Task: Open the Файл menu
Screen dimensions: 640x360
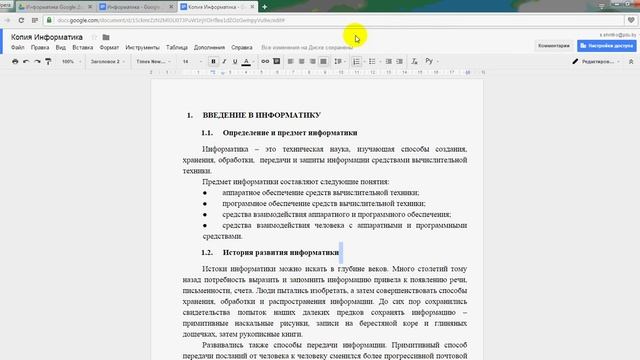Action: [18, 48]
